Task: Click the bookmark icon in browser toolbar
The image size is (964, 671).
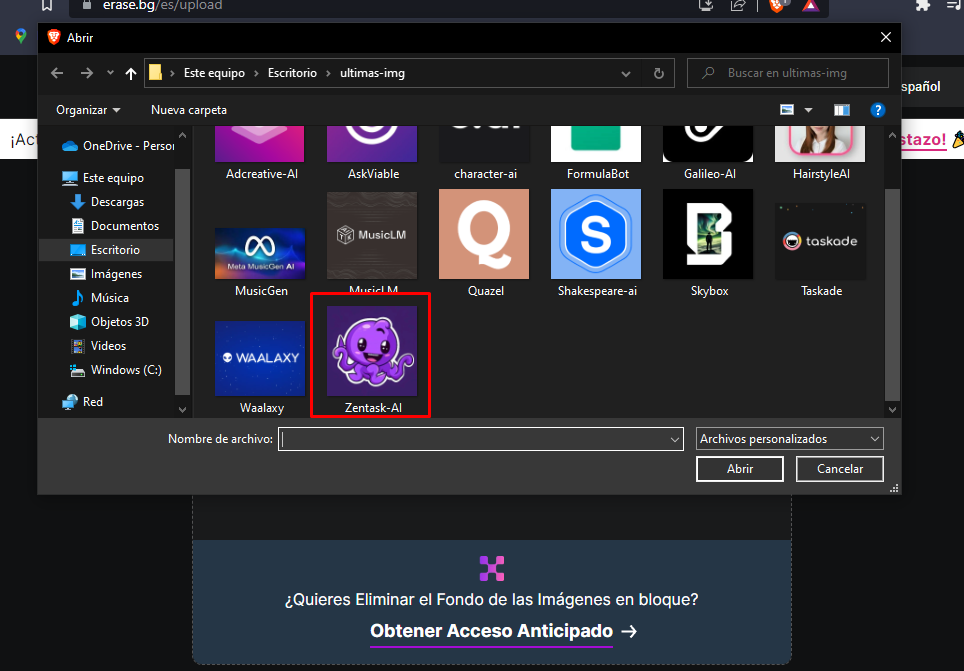Action: 47,6
